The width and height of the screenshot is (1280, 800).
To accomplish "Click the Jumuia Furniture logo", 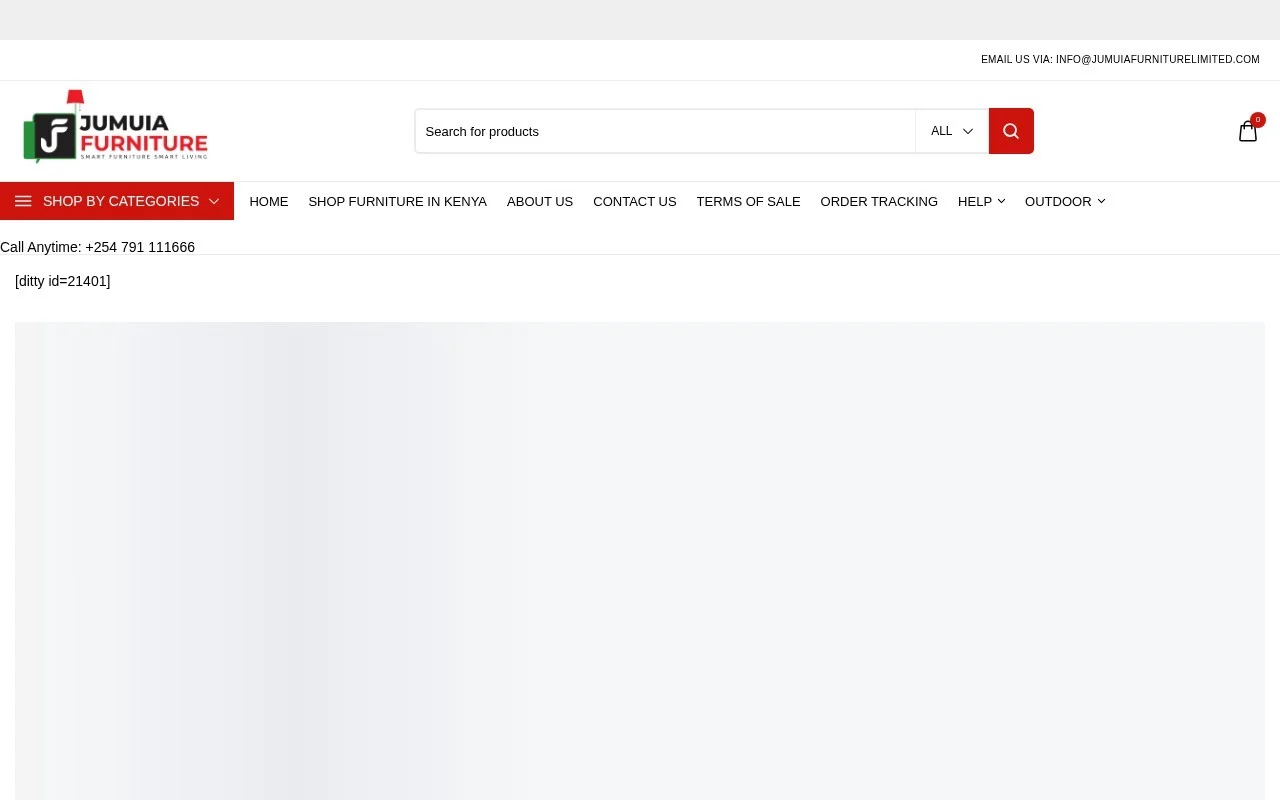I will tap(115, 126).
